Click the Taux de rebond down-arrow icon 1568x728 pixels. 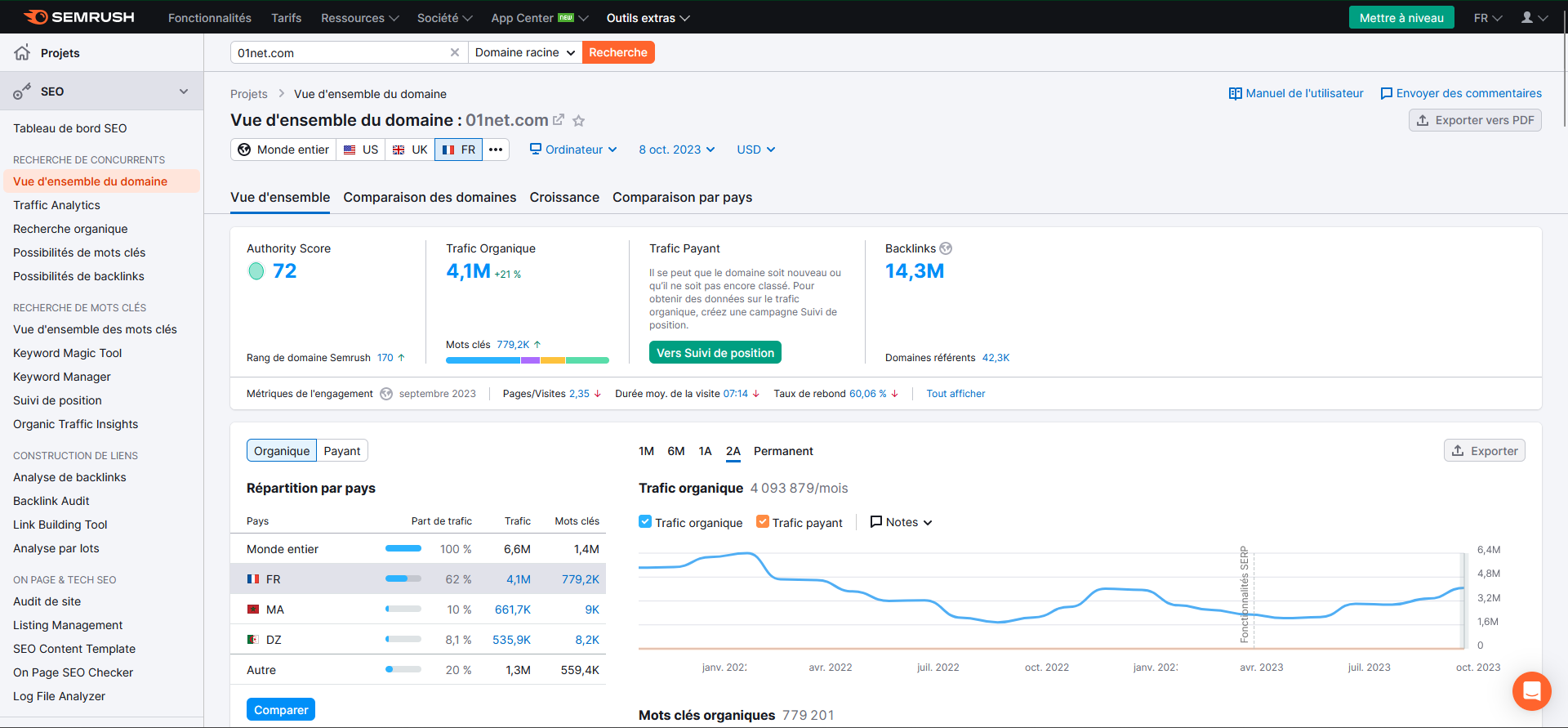(x=895, y=394)
